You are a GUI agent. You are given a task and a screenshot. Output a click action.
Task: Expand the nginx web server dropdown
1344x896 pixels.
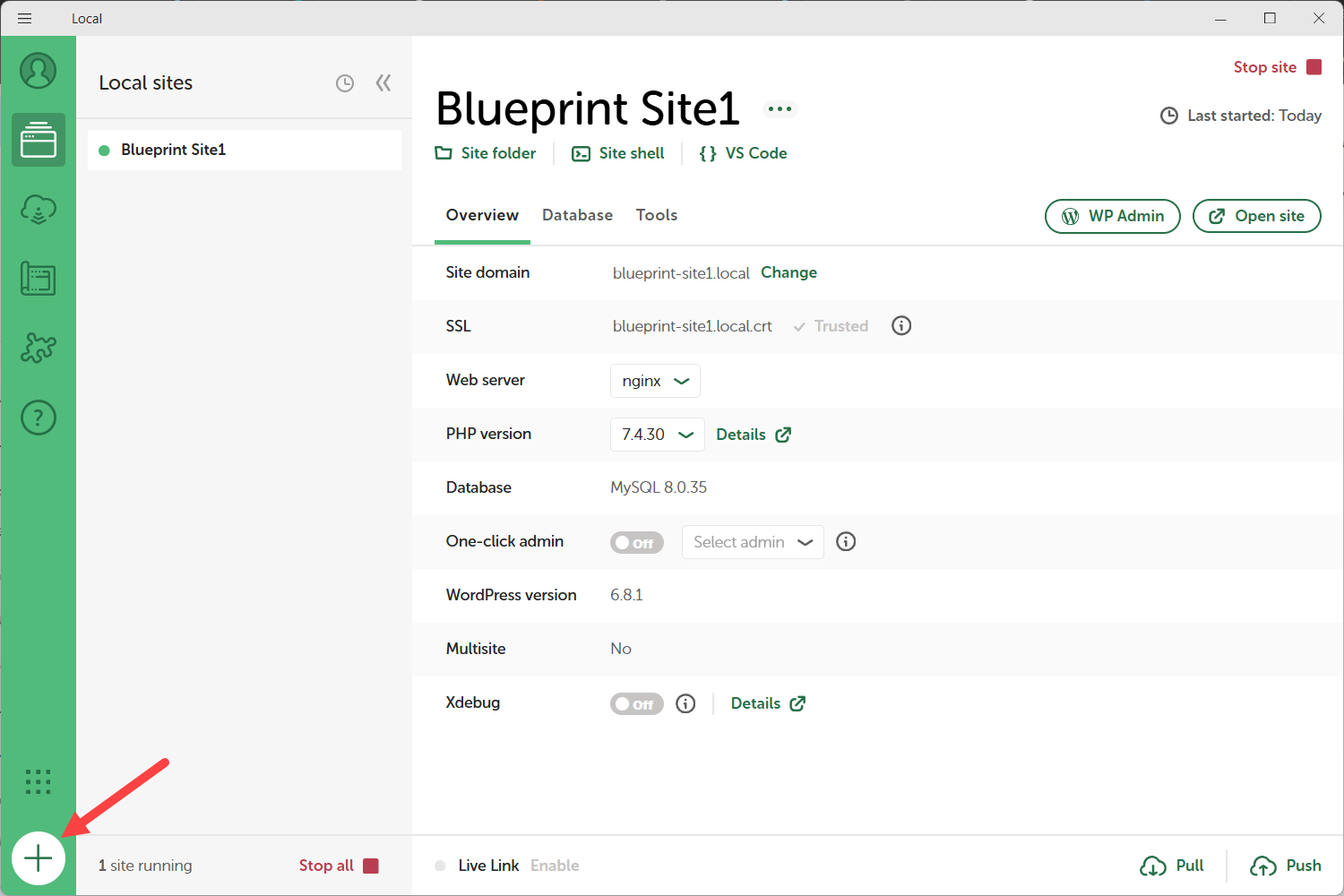(655, 381)
